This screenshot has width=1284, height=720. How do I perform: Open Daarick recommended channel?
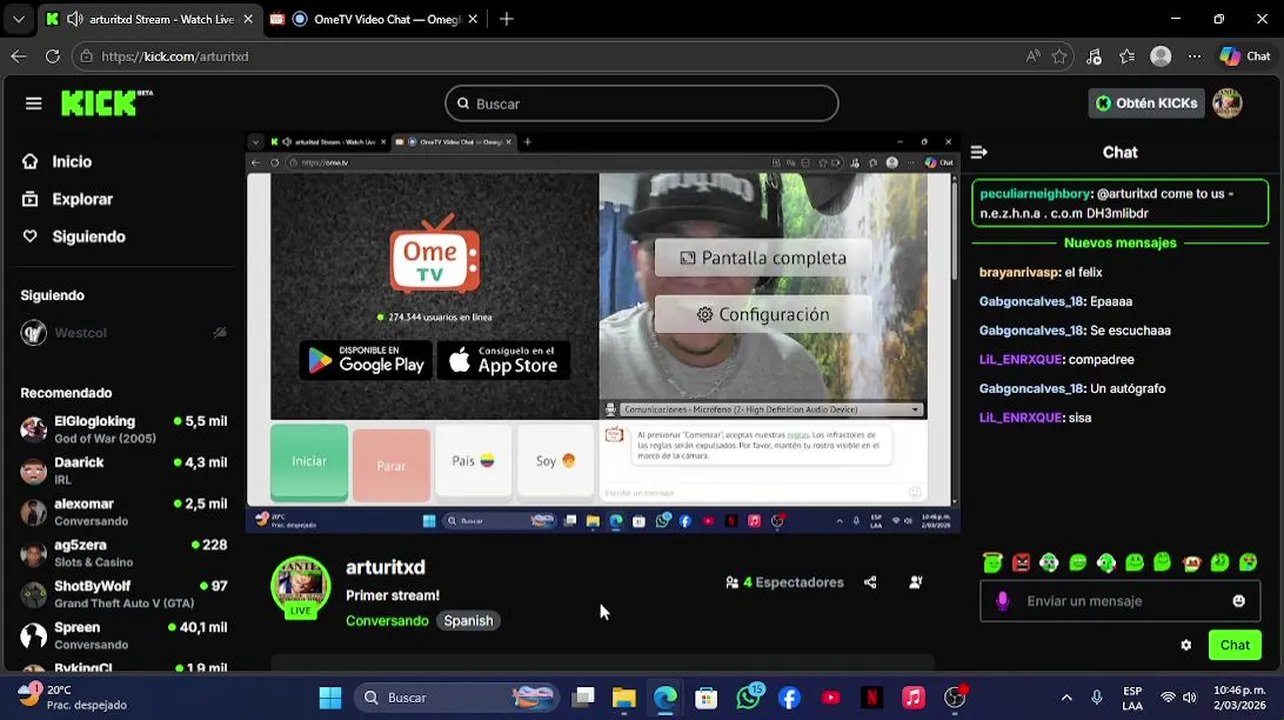[x=124, y=470]
